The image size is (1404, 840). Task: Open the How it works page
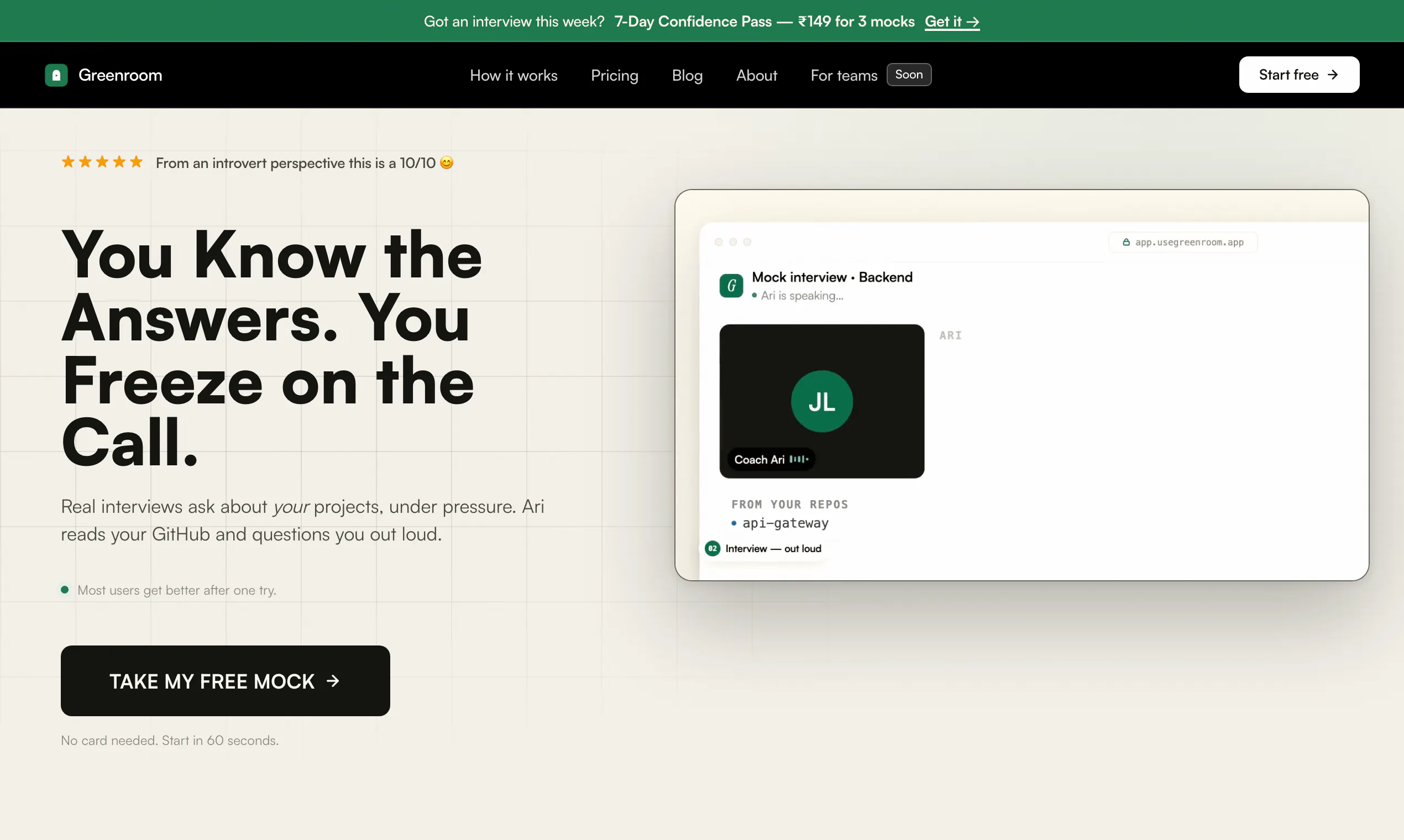click(514, 75)
